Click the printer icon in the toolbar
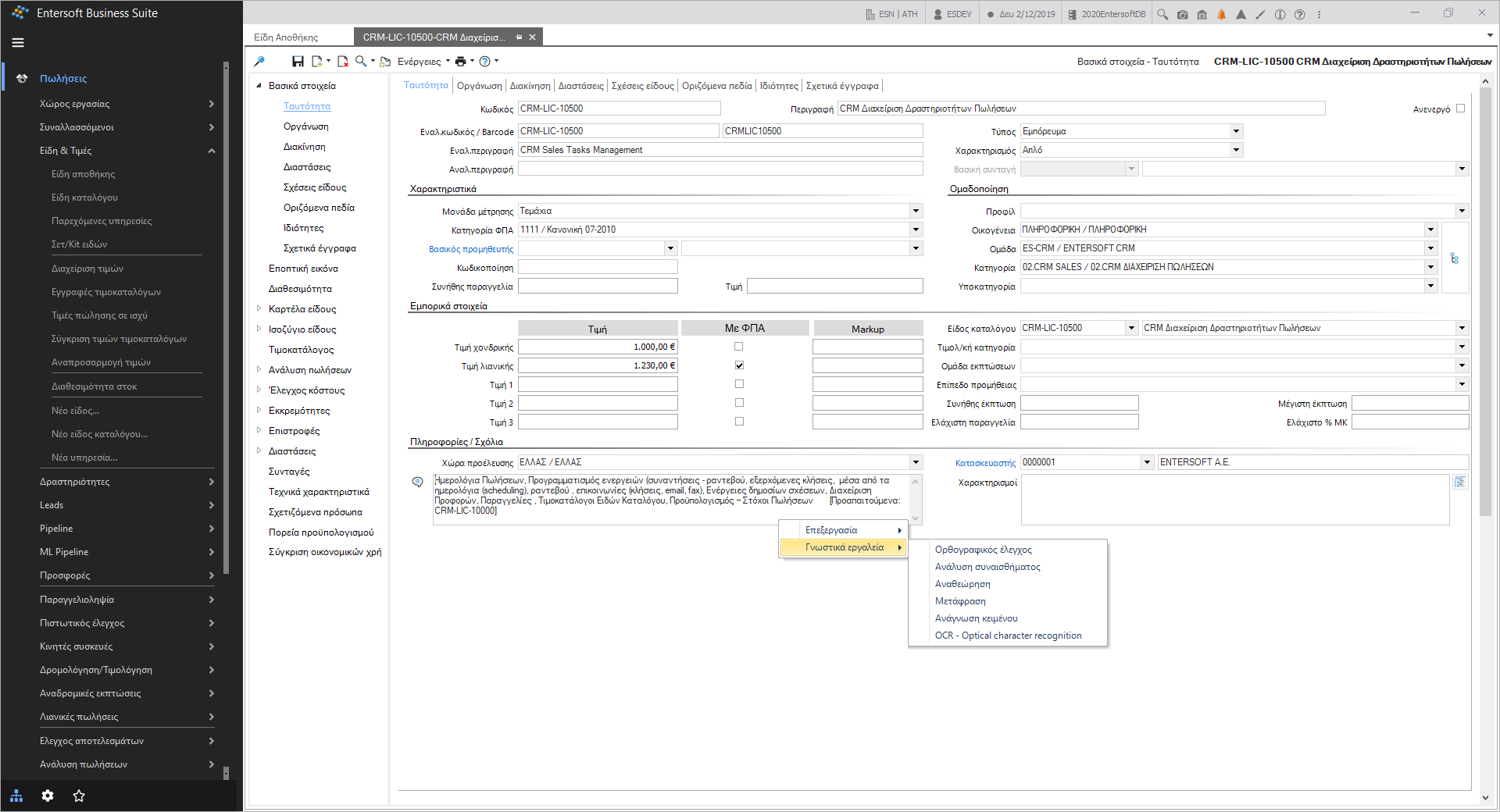This screenshot has height=812, width=1500. point(461,61)
